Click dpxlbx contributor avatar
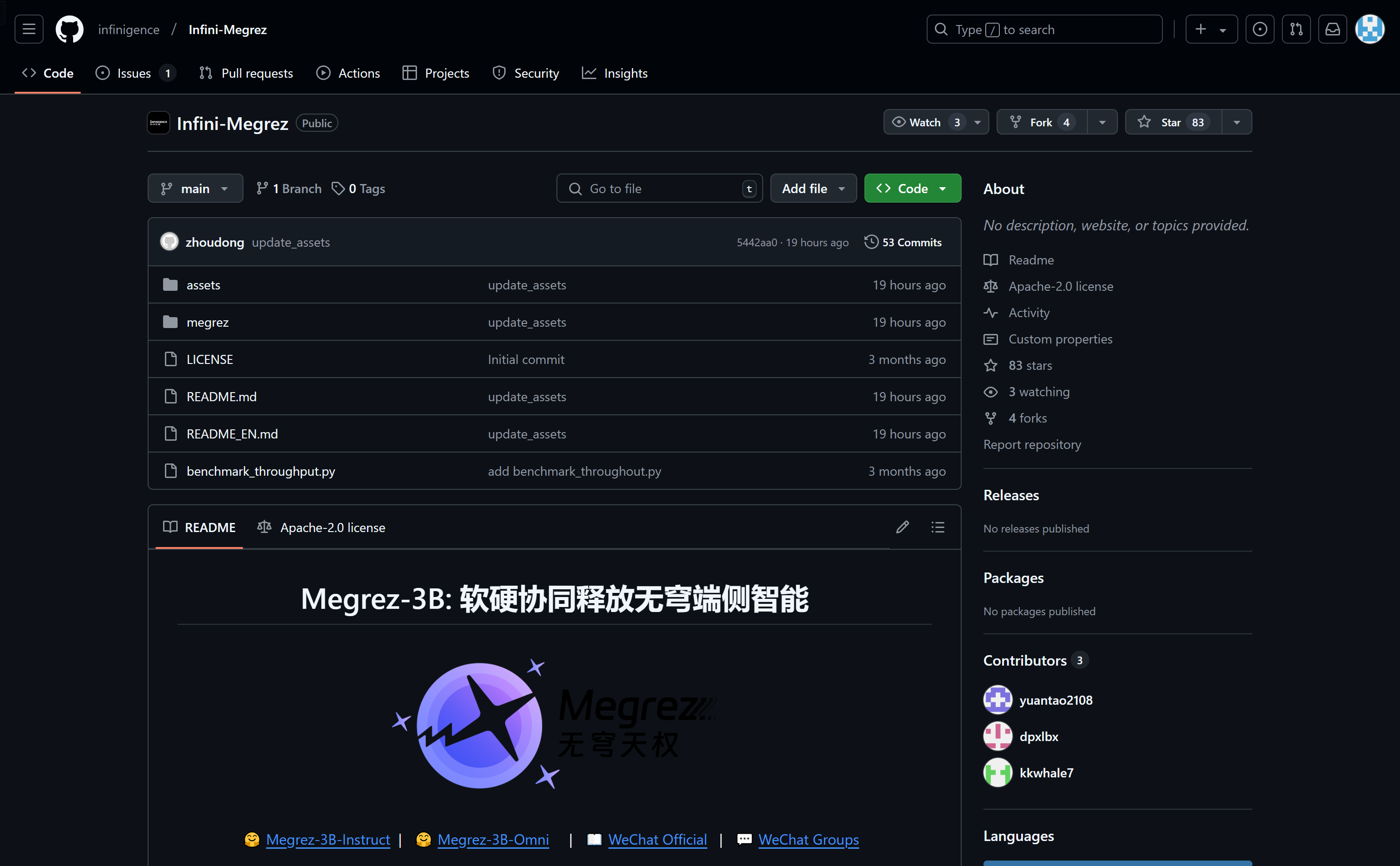Image resolution: width=1400 pixels, height=866 pixels. 998,736
